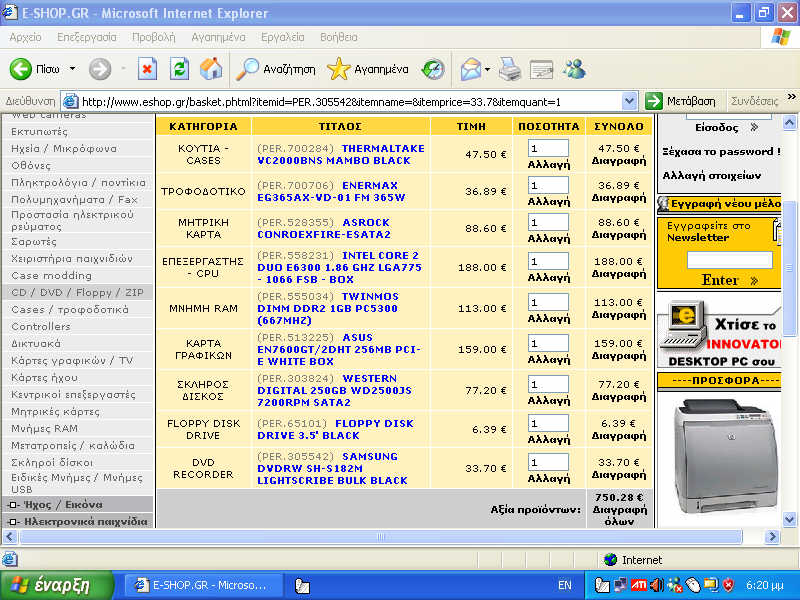Click the horizontal scrollbar right arrow
800x600 pixels.
(772, 537)
